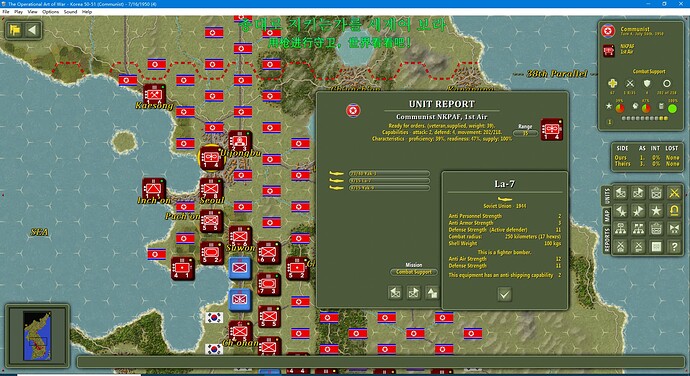This screenshot has width=690, height=376.
Task: Click previous unit icon in Unit Report
Action: pos(395,293)
